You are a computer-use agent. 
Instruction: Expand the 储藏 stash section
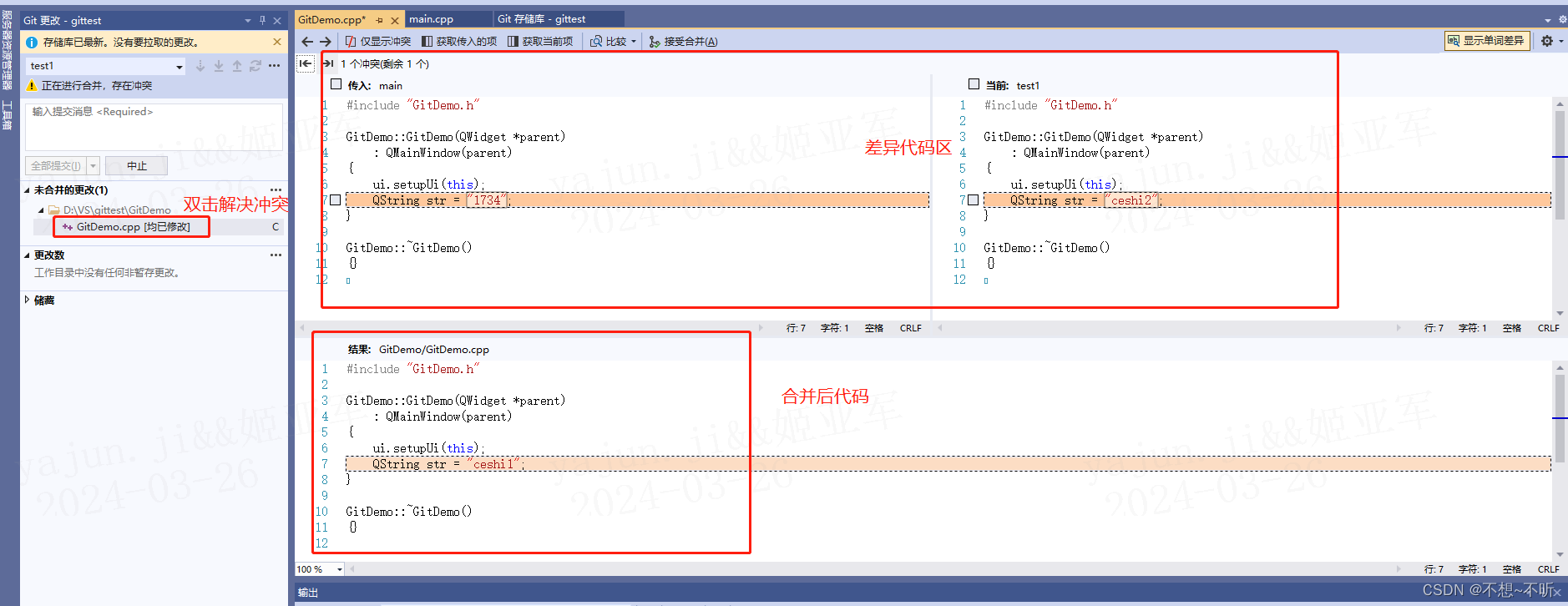(28, 300)
